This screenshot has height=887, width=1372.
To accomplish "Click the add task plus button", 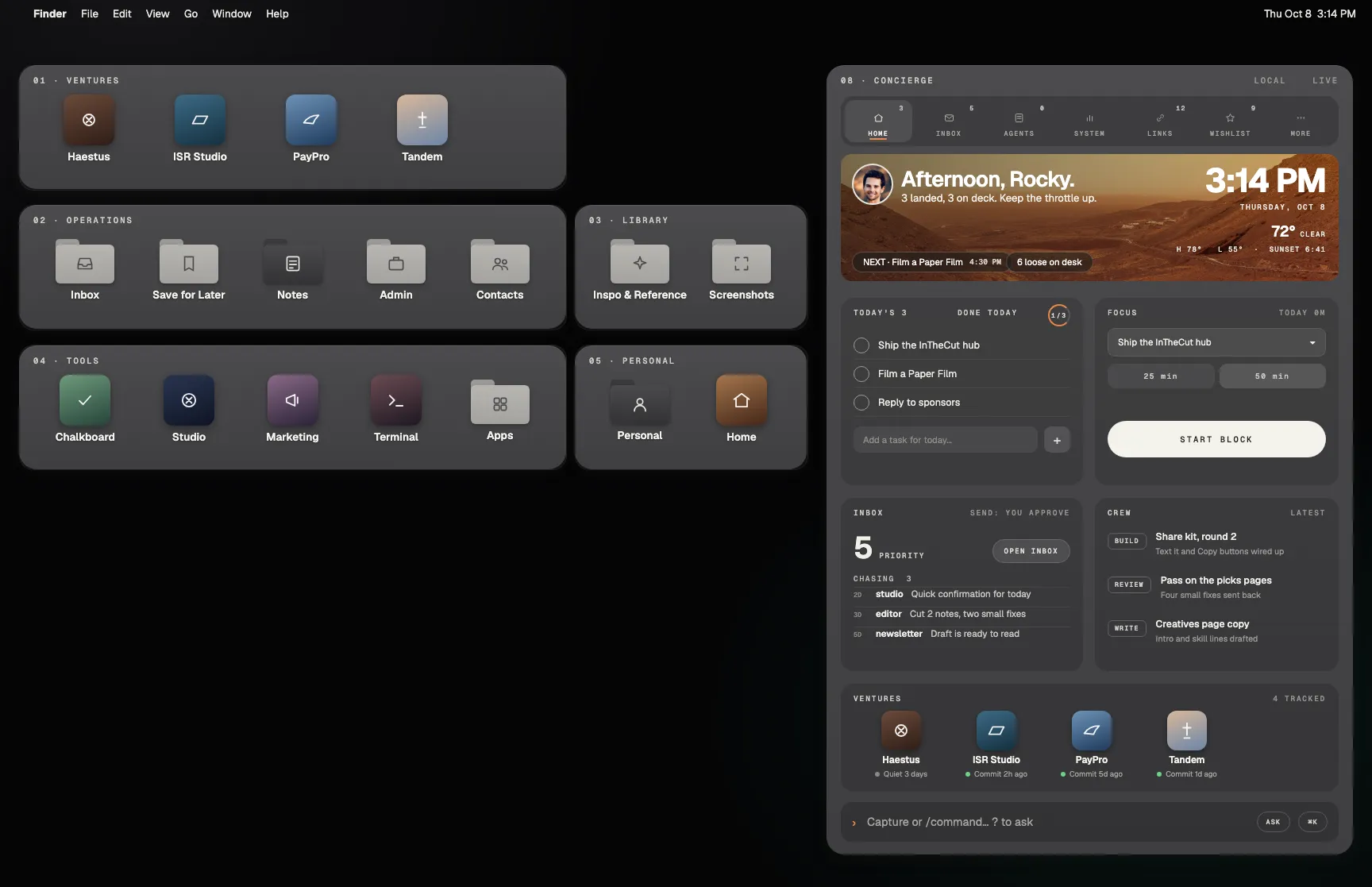I will pyautogui.click(x=1057, y=440).
